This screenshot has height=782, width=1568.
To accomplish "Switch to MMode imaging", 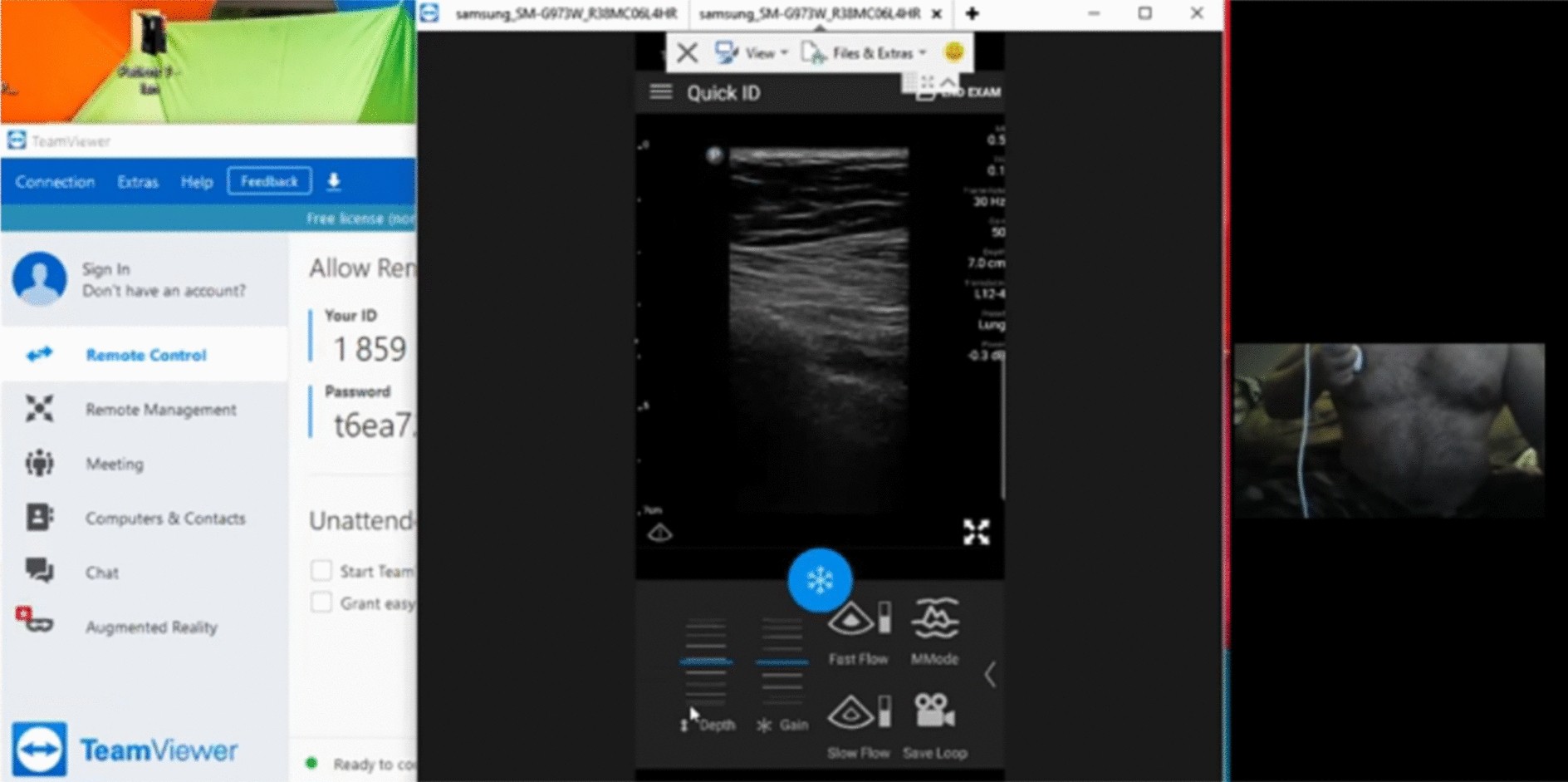I will click(935, 633).
